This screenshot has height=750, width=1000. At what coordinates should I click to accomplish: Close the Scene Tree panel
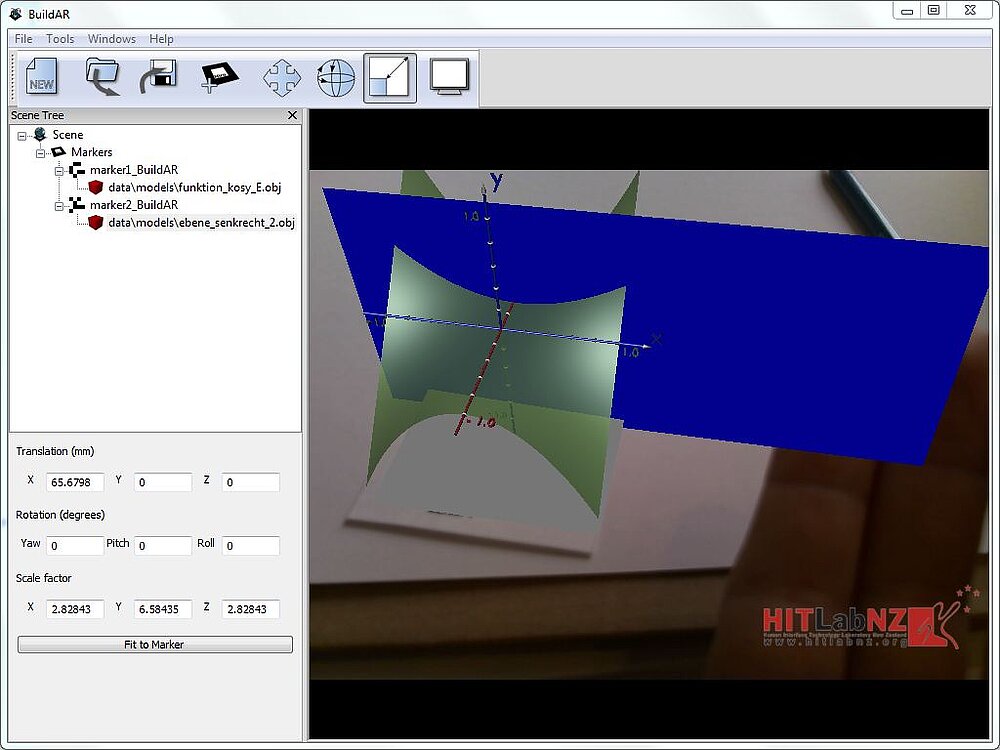[292, 116]
